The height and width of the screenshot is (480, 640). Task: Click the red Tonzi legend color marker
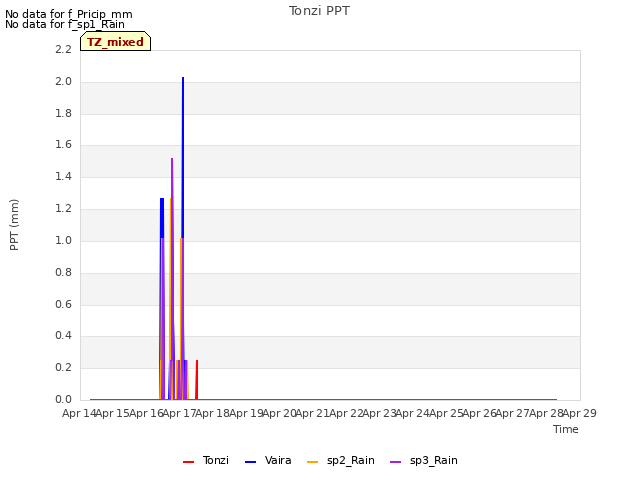[189, 462]
